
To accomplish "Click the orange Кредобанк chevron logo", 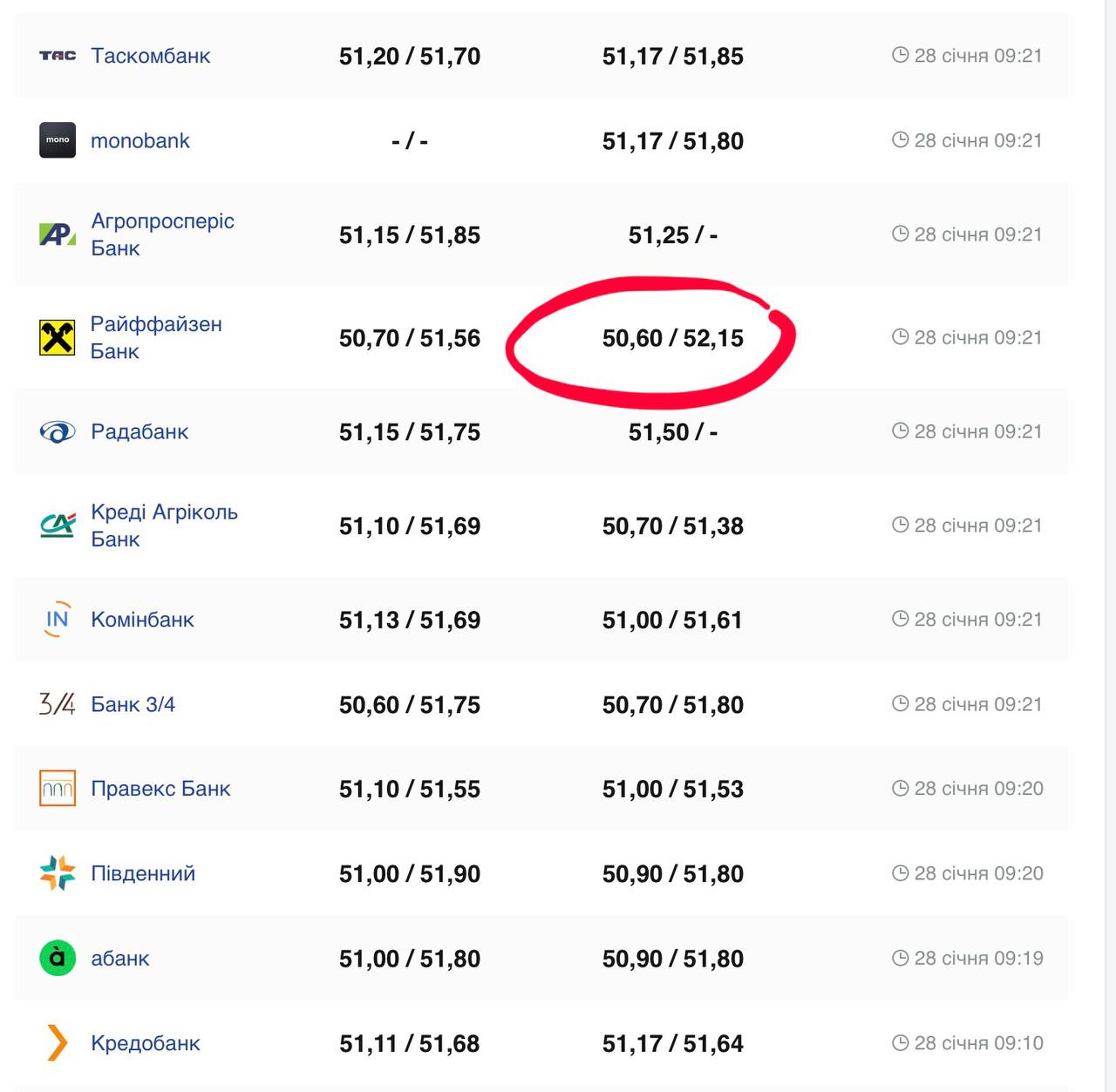I will tap(58, 1043).
